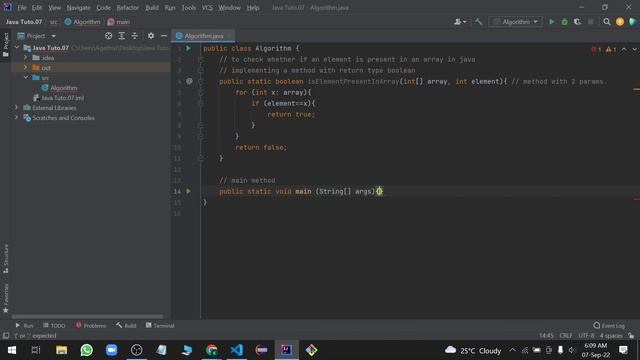640x360 pixels.
Task: Open the TODO tool window
Action: coord(54,325)
